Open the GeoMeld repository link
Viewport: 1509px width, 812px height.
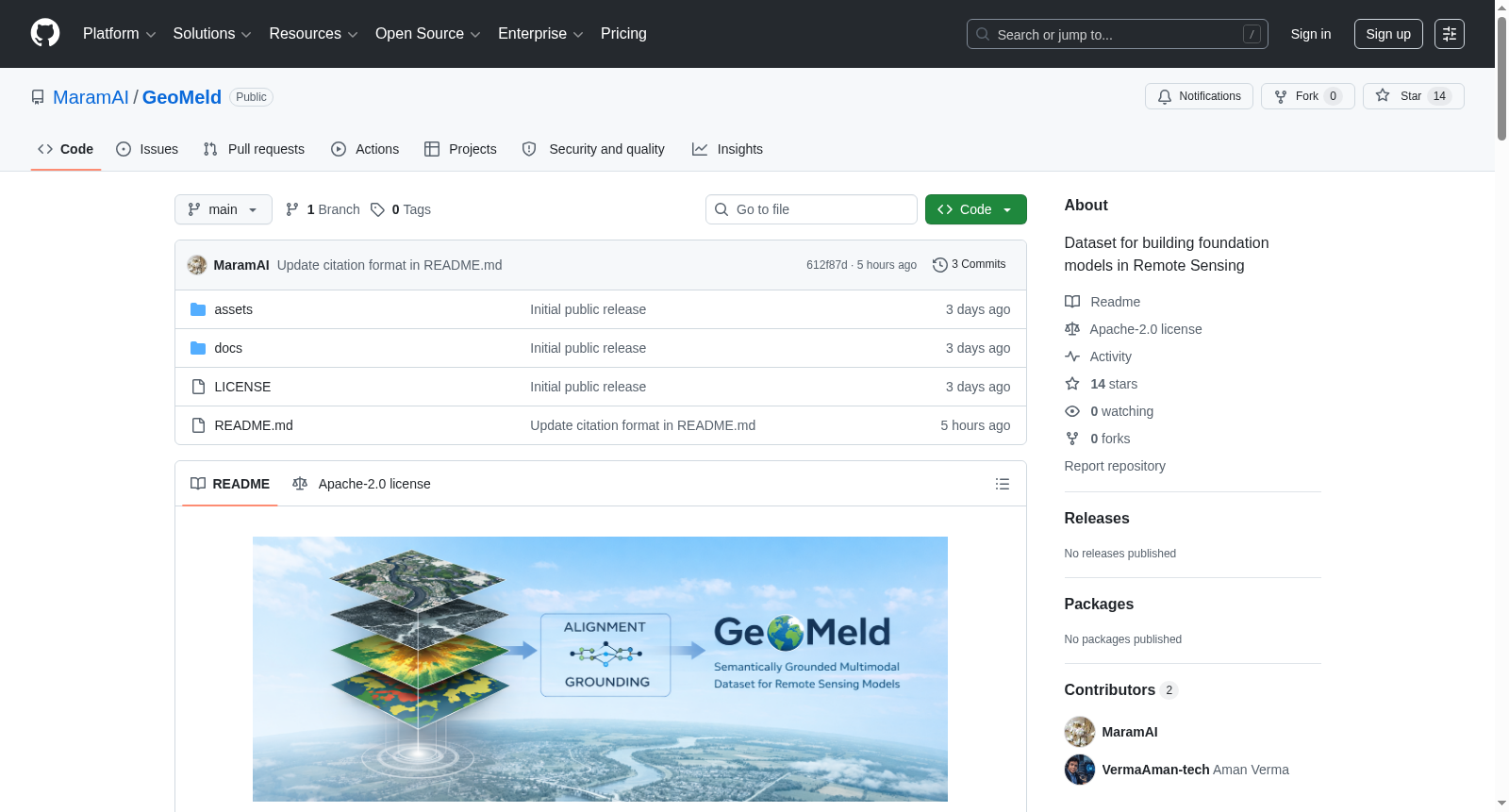(182, 97)
